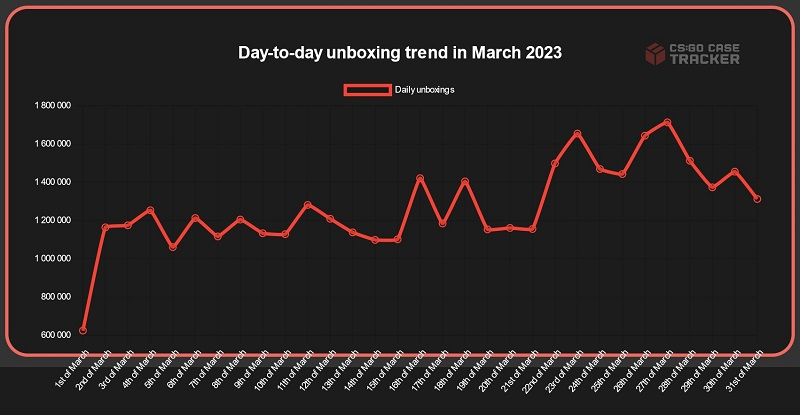Click the 23rd of March data point
This screenshot has height=415, width=800.
577,133
